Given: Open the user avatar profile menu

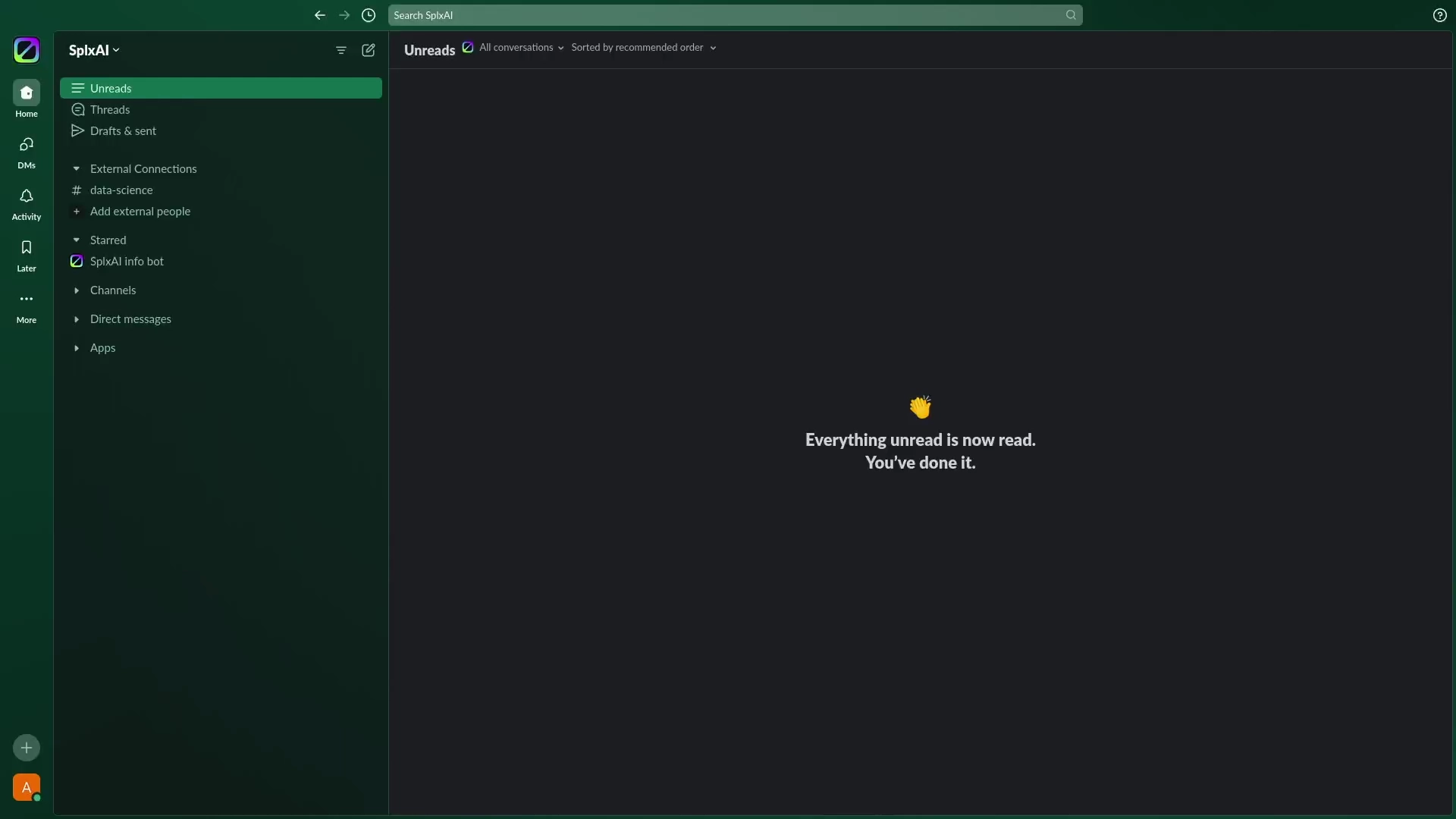Looking at the screenshot, I should pos(27,787).
